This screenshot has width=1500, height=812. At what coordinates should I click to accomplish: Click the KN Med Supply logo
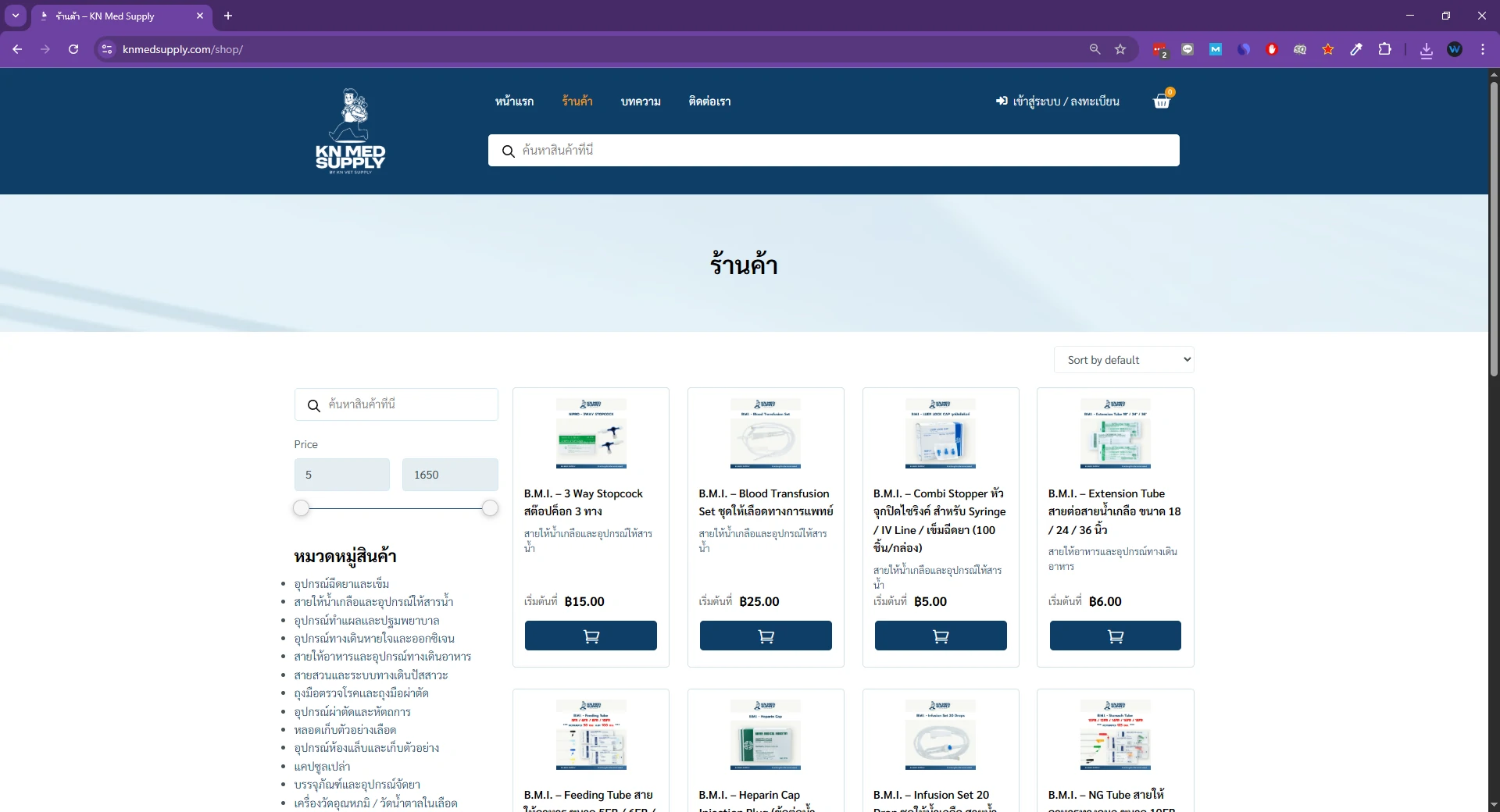point(350,130)
